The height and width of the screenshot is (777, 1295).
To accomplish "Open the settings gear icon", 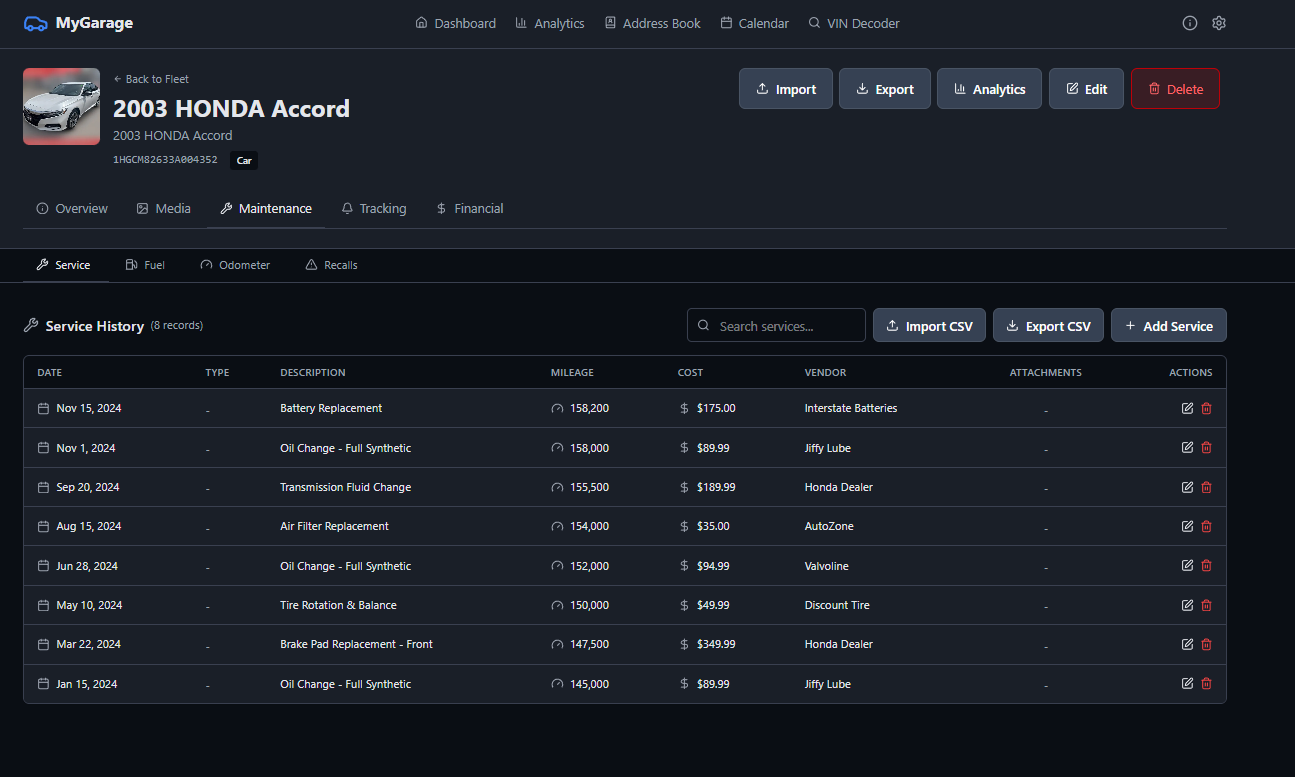I will point(1219,23).
